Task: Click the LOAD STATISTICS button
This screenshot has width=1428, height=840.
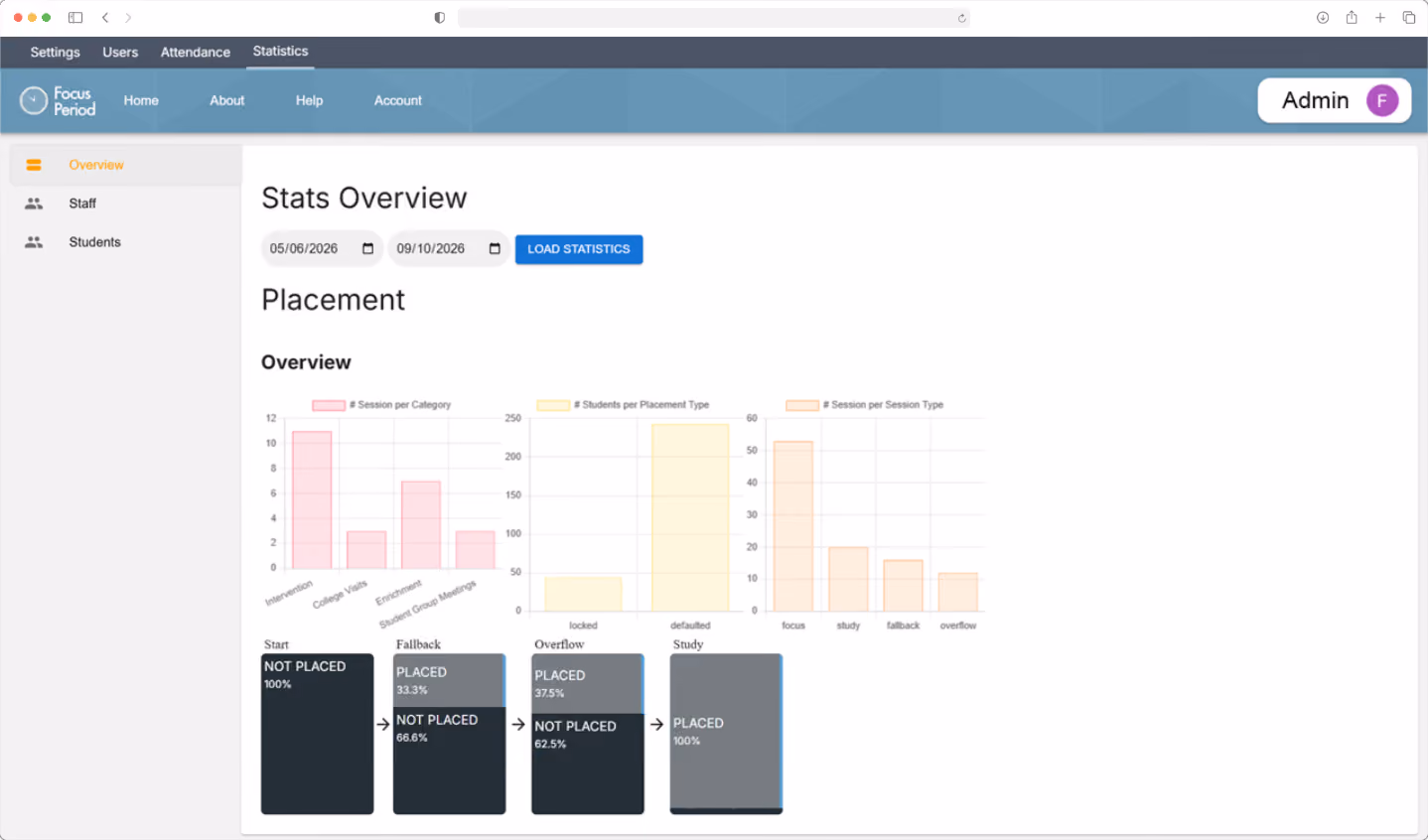Action: tap(579, 249)
